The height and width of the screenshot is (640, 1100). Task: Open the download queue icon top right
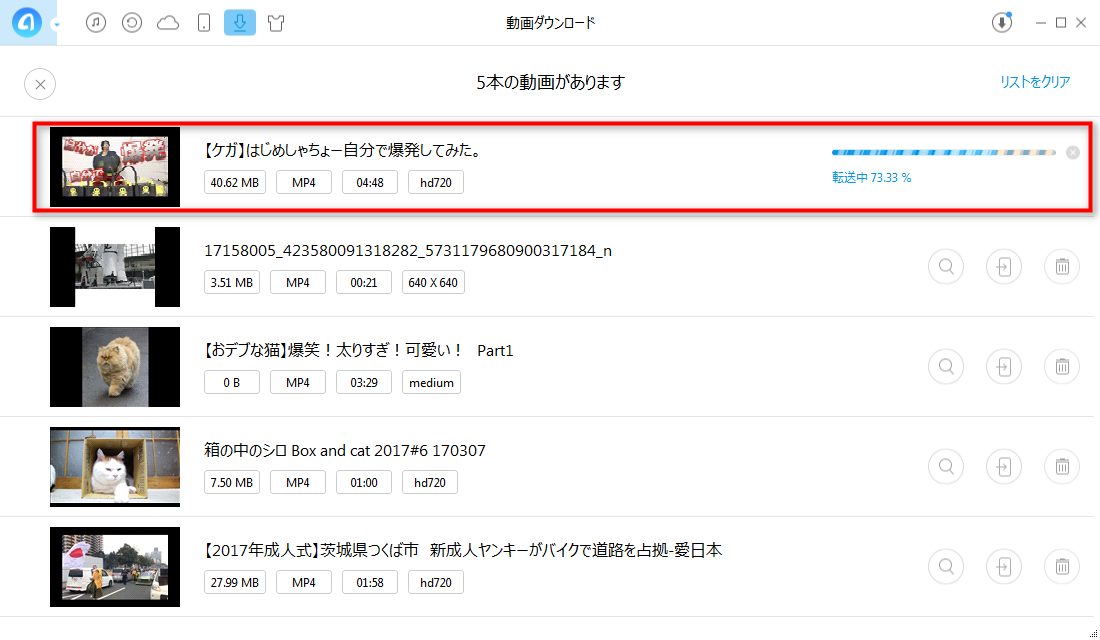pos(1002,22)
